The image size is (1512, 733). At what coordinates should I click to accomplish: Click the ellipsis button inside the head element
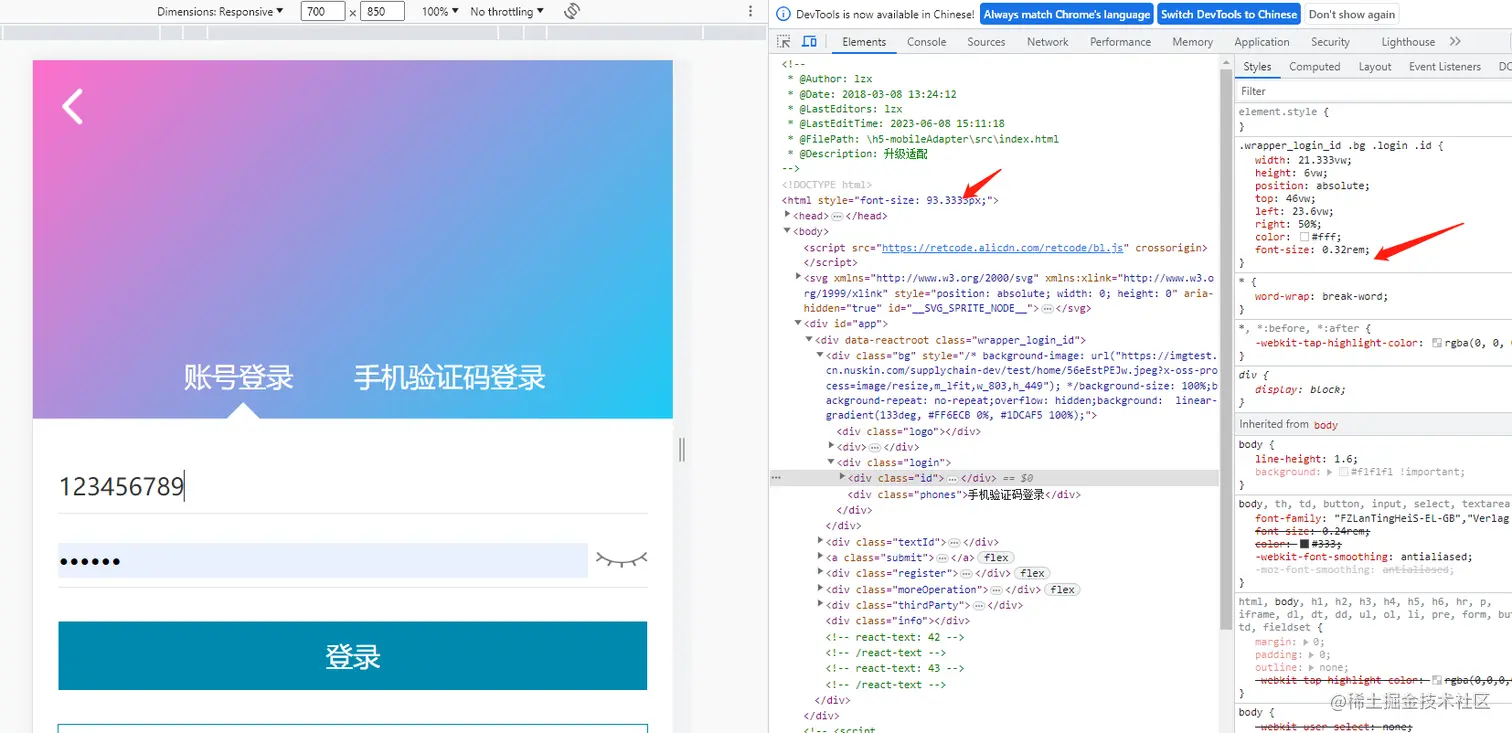(836, 215)
